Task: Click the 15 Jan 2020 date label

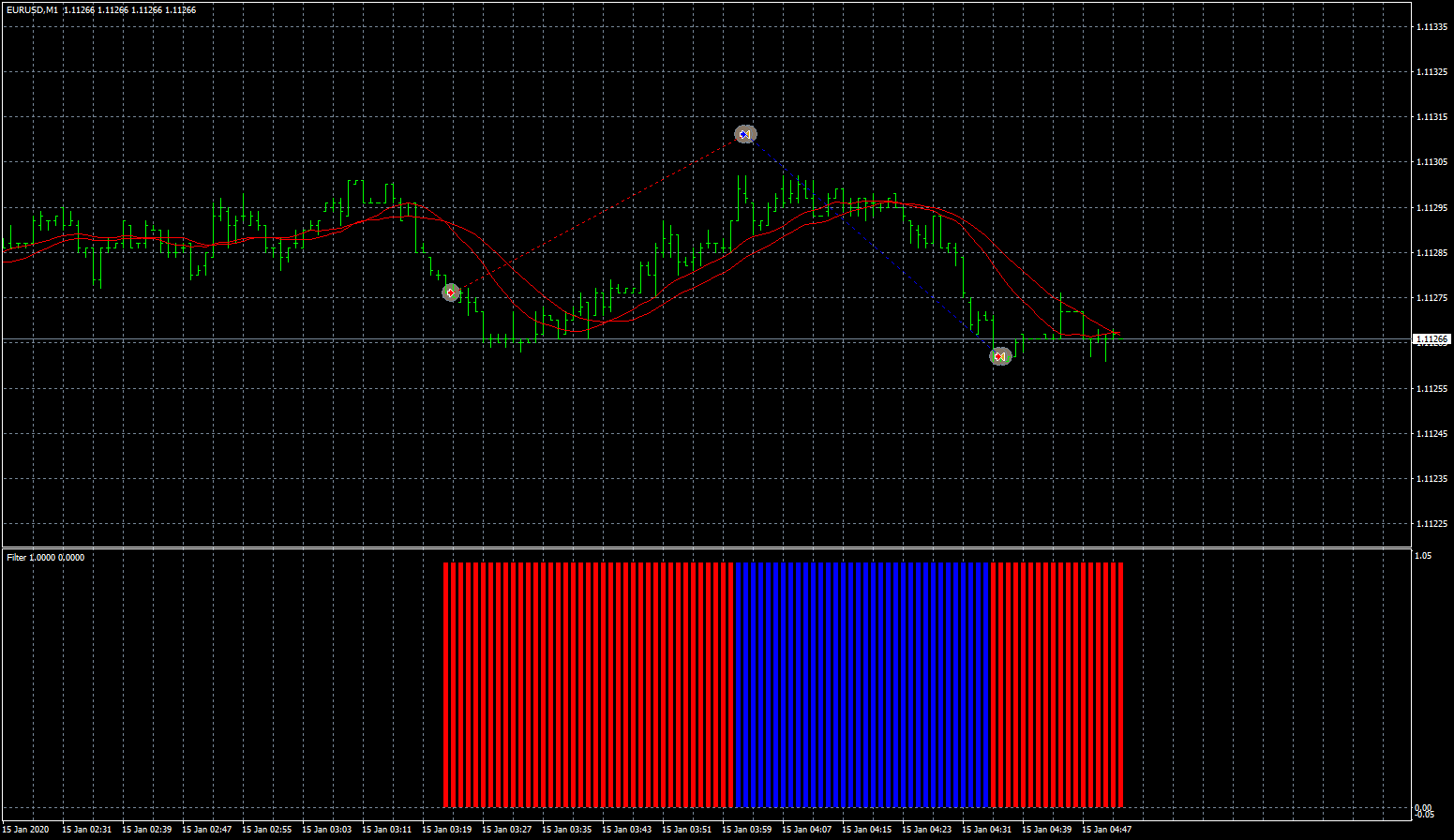Action: point(25,829)
